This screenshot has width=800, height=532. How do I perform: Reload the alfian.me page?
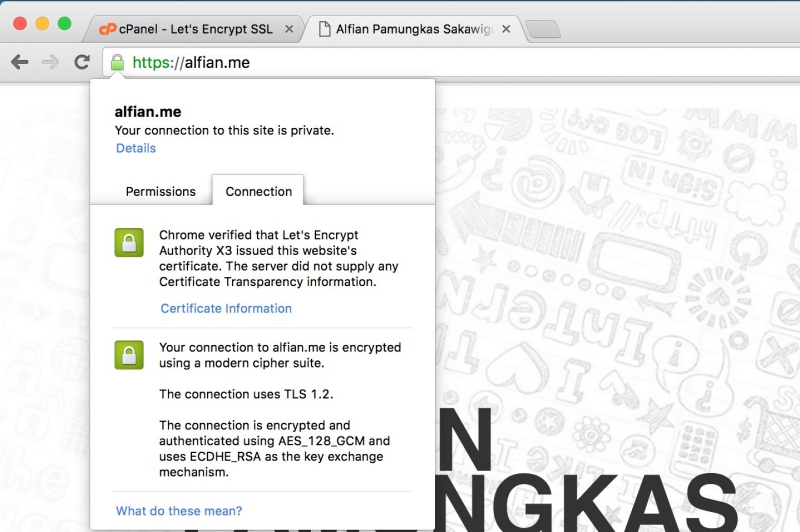pyautogui.click(x=82, y=62)
